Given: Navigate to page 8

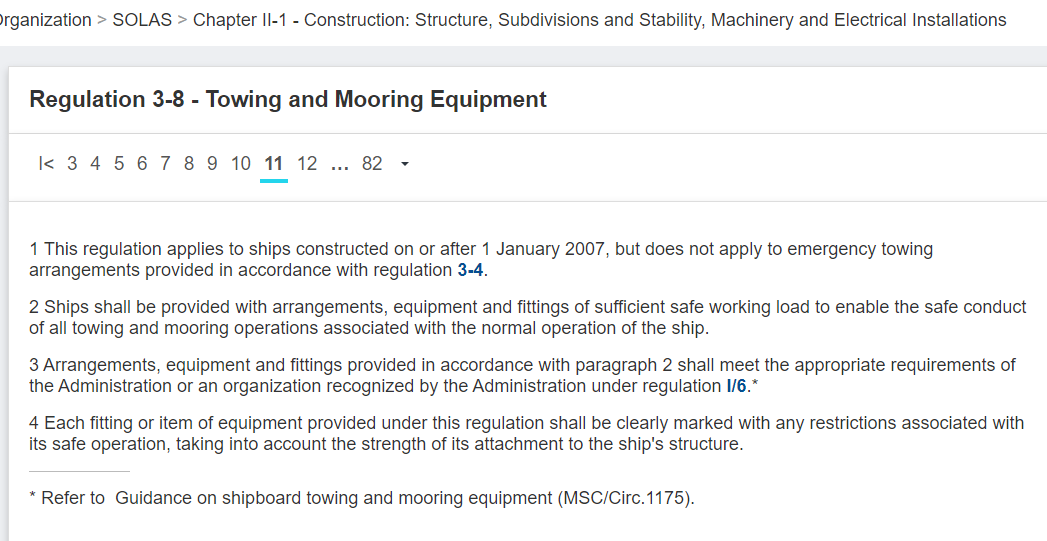Looking at the screenshot, I should point(189,164).
